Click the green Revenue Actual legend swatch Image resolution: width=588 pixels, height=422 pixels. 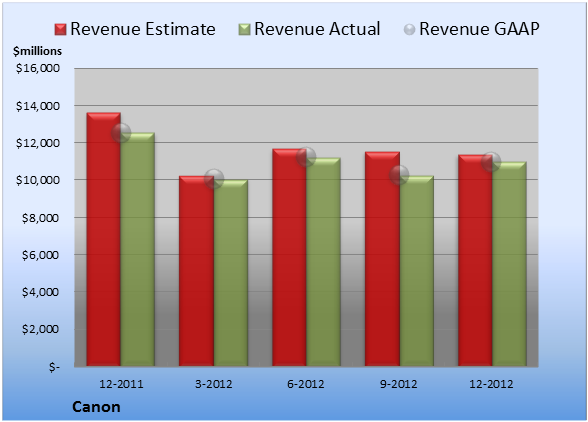click(x=244, y=30)
